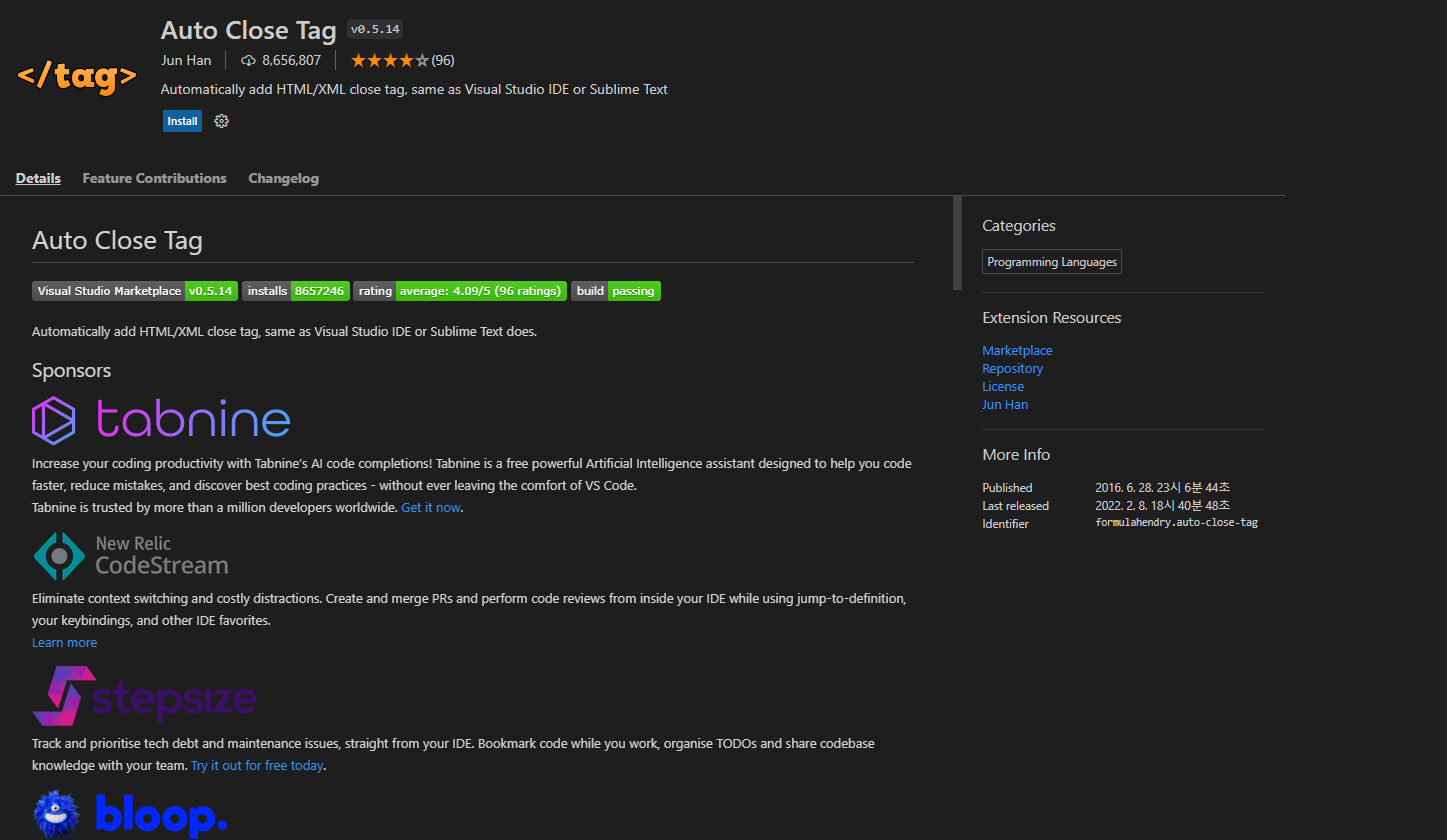Screen dimensions: 1447x840
Task: Open the Repository resource link
Action: [1012, 368]
